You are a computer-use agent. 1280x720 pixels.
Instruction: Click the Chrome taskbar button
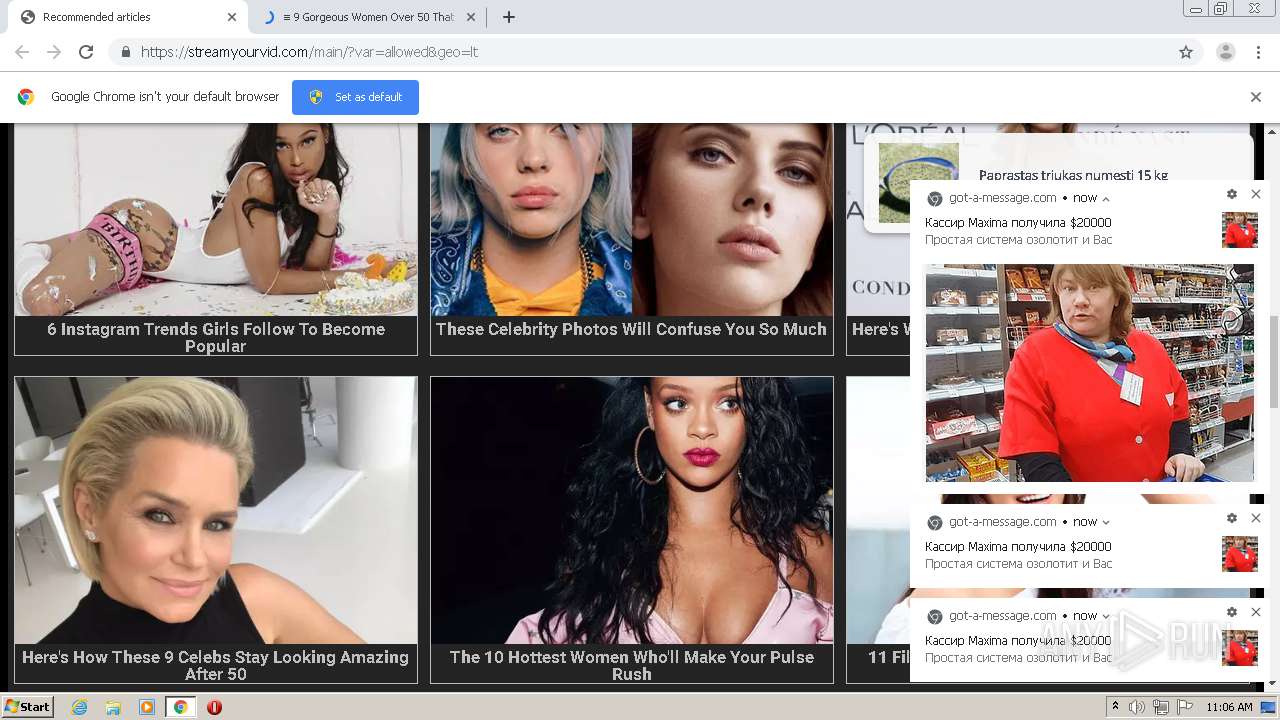(180, 707)
